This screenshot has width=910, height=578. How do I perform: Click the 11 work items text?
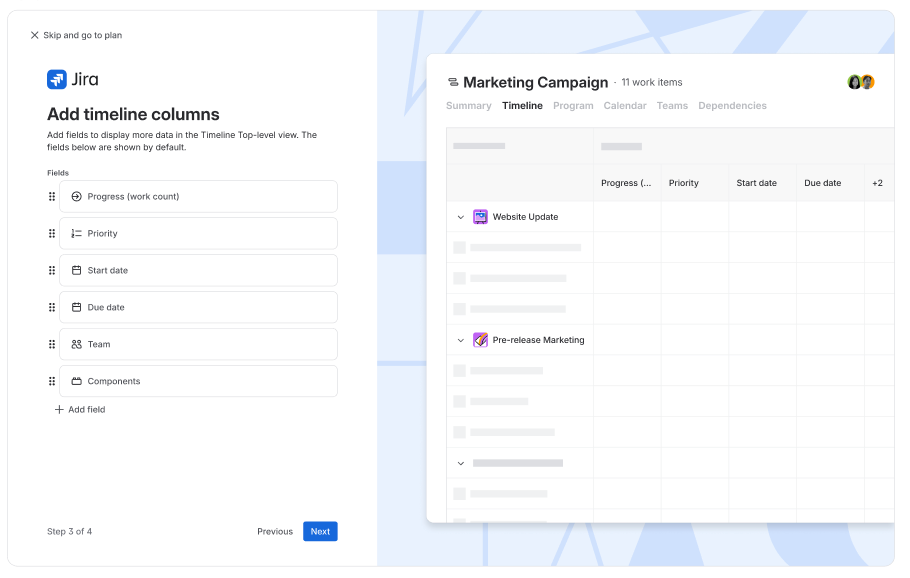652,82
